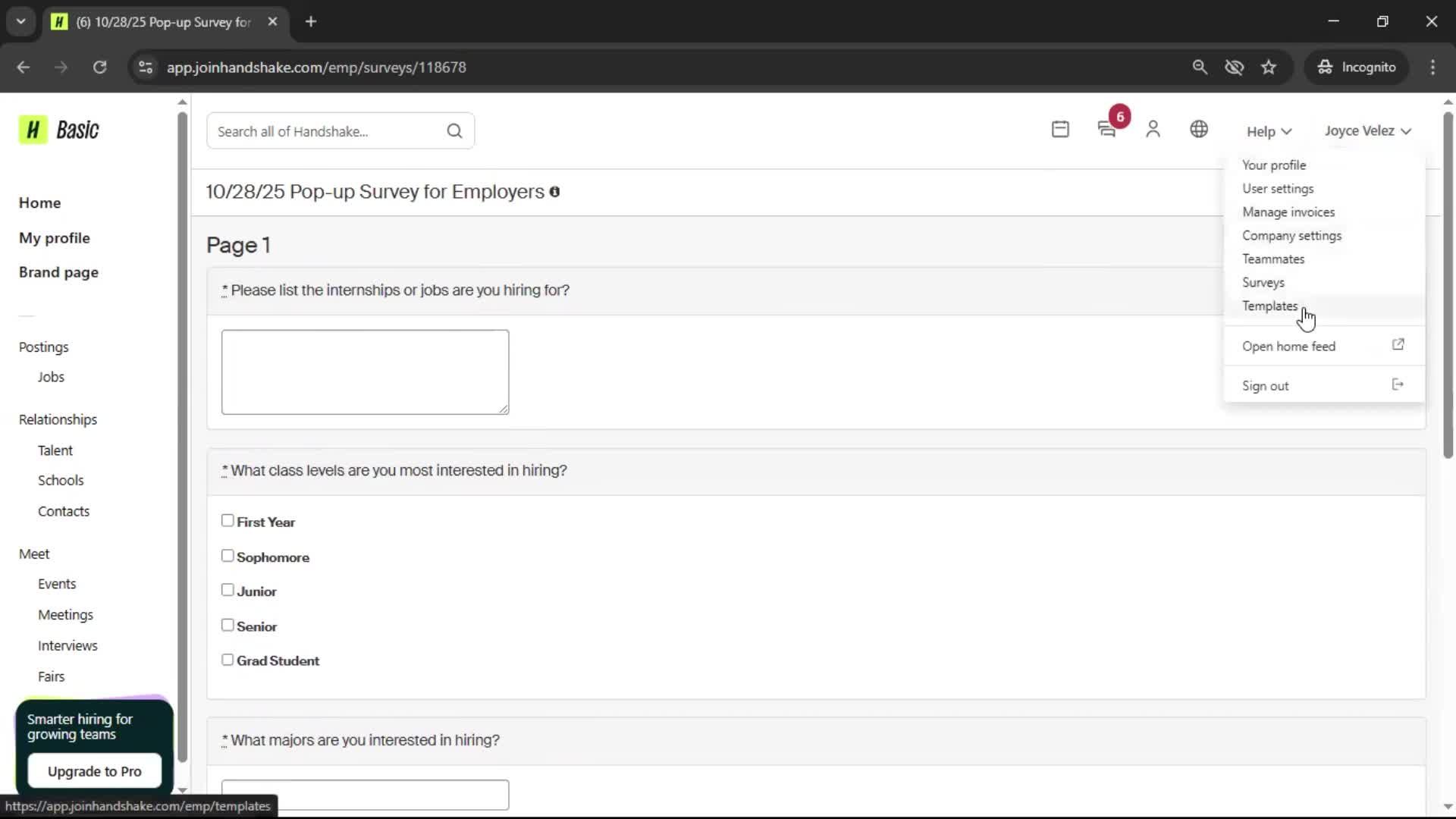Click the sign out arrow icon

tap(1398, 385)
